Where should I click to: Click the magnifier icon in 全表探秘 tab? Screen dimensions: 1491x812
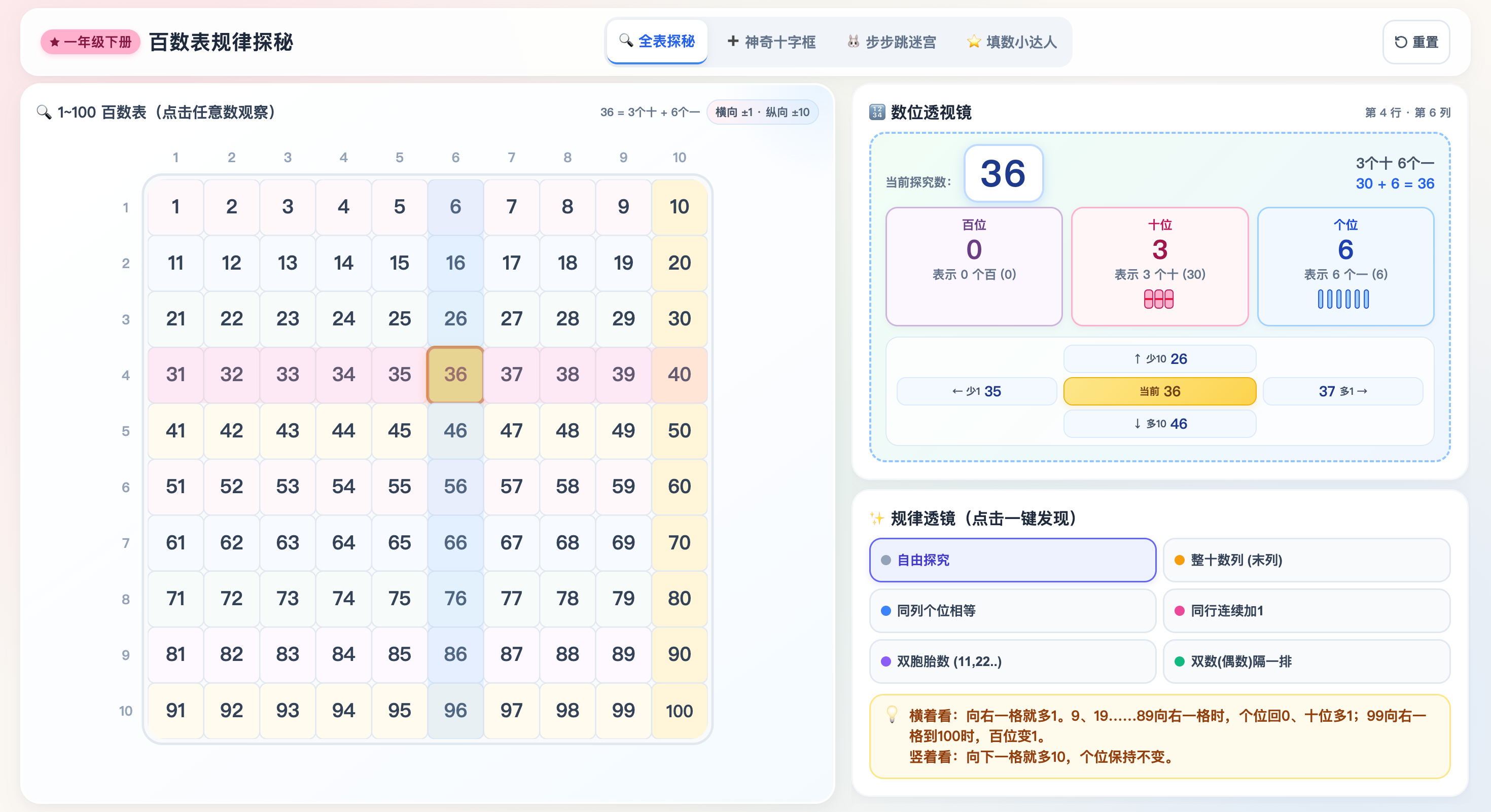point(626,41)
